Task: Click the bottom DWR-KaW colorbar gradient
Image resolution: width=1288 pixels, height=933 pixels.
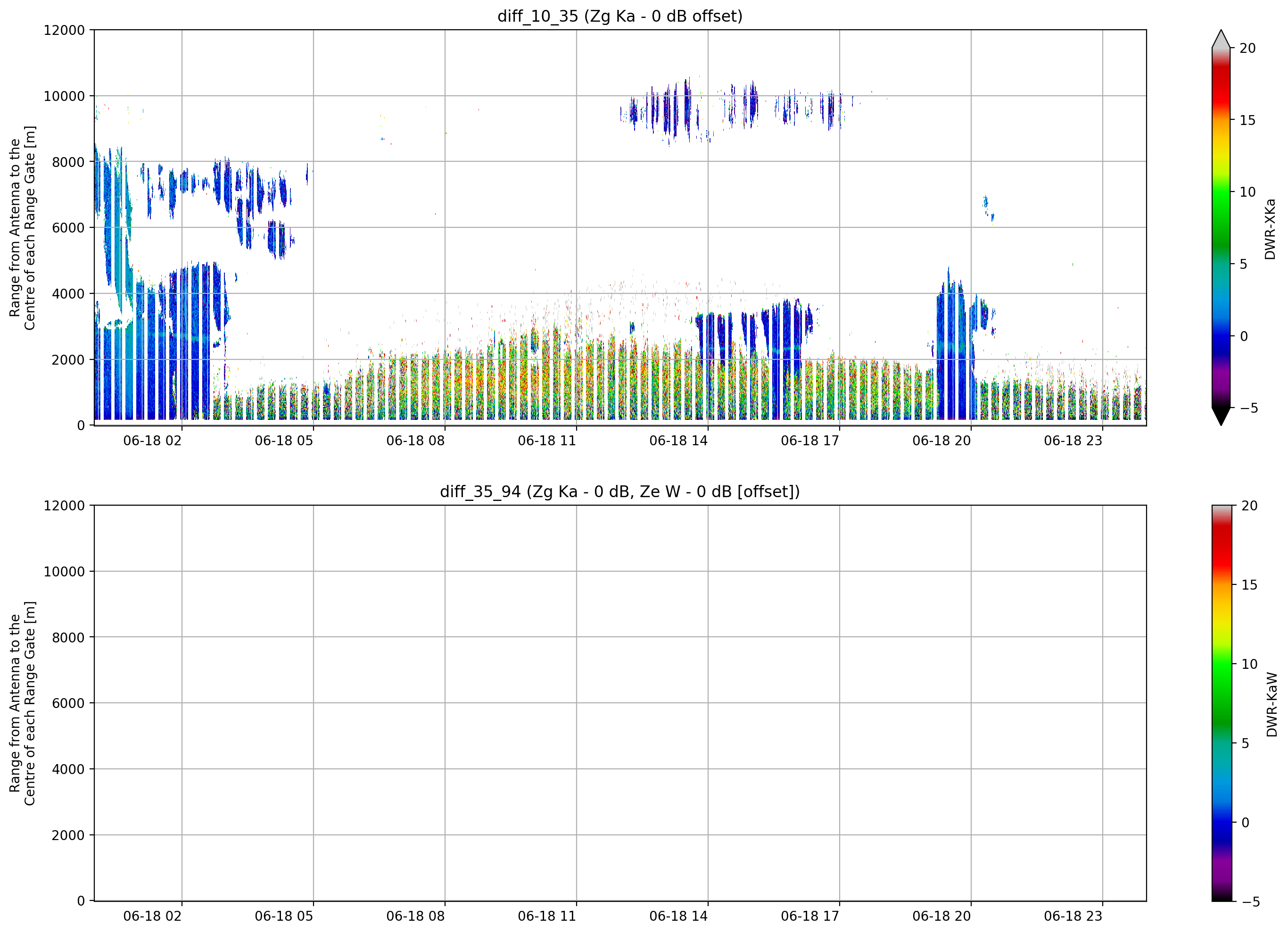Action: click(1222, 703)
